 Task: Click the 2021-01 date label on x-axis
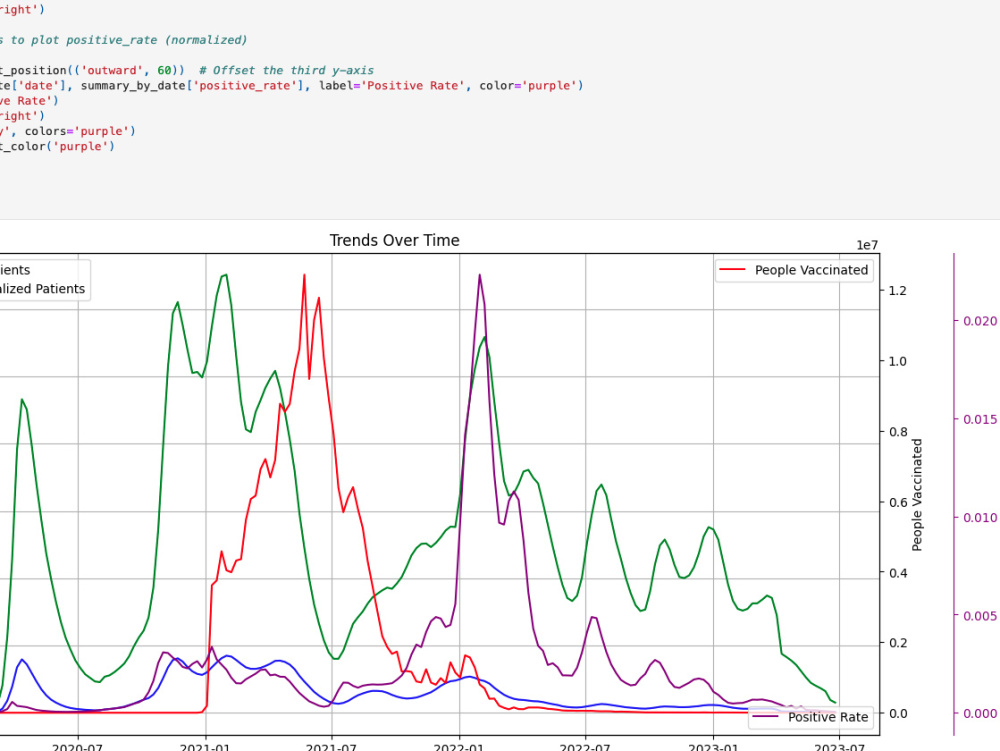[205, 747]
